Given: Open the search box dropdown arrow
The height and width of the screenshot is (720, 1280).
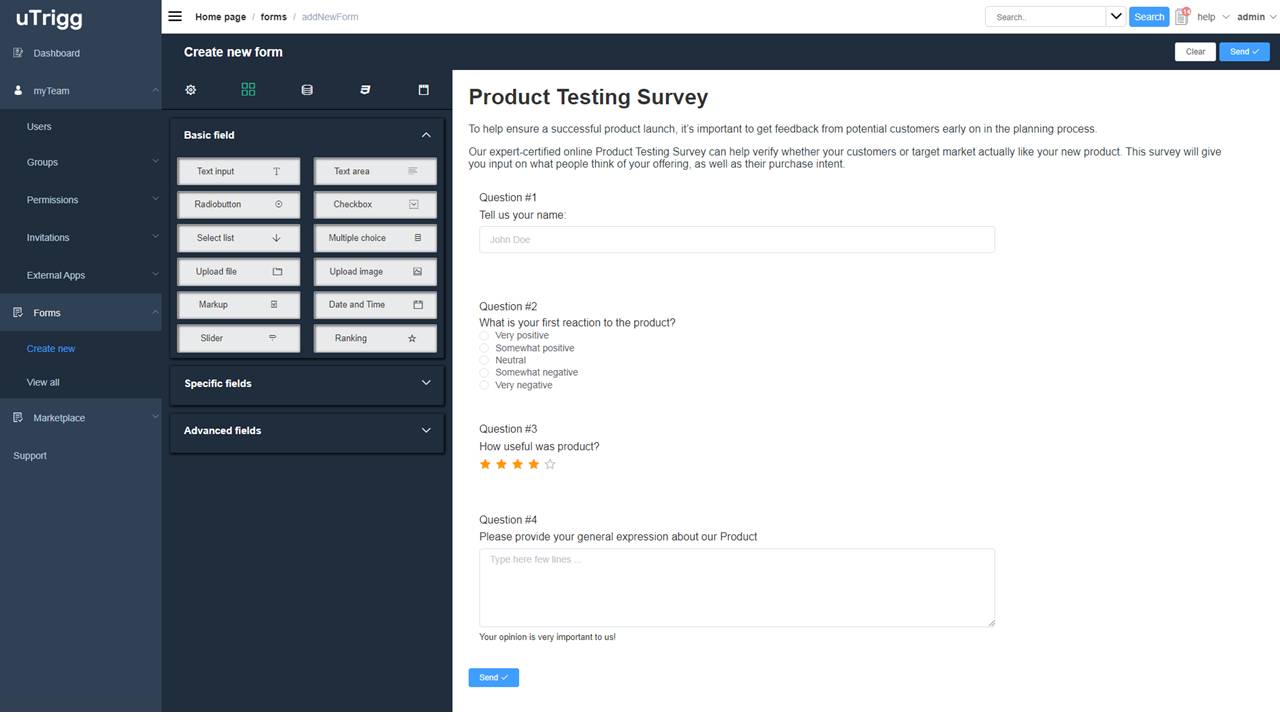Looking at the screenshot, I should point(1116,16).
